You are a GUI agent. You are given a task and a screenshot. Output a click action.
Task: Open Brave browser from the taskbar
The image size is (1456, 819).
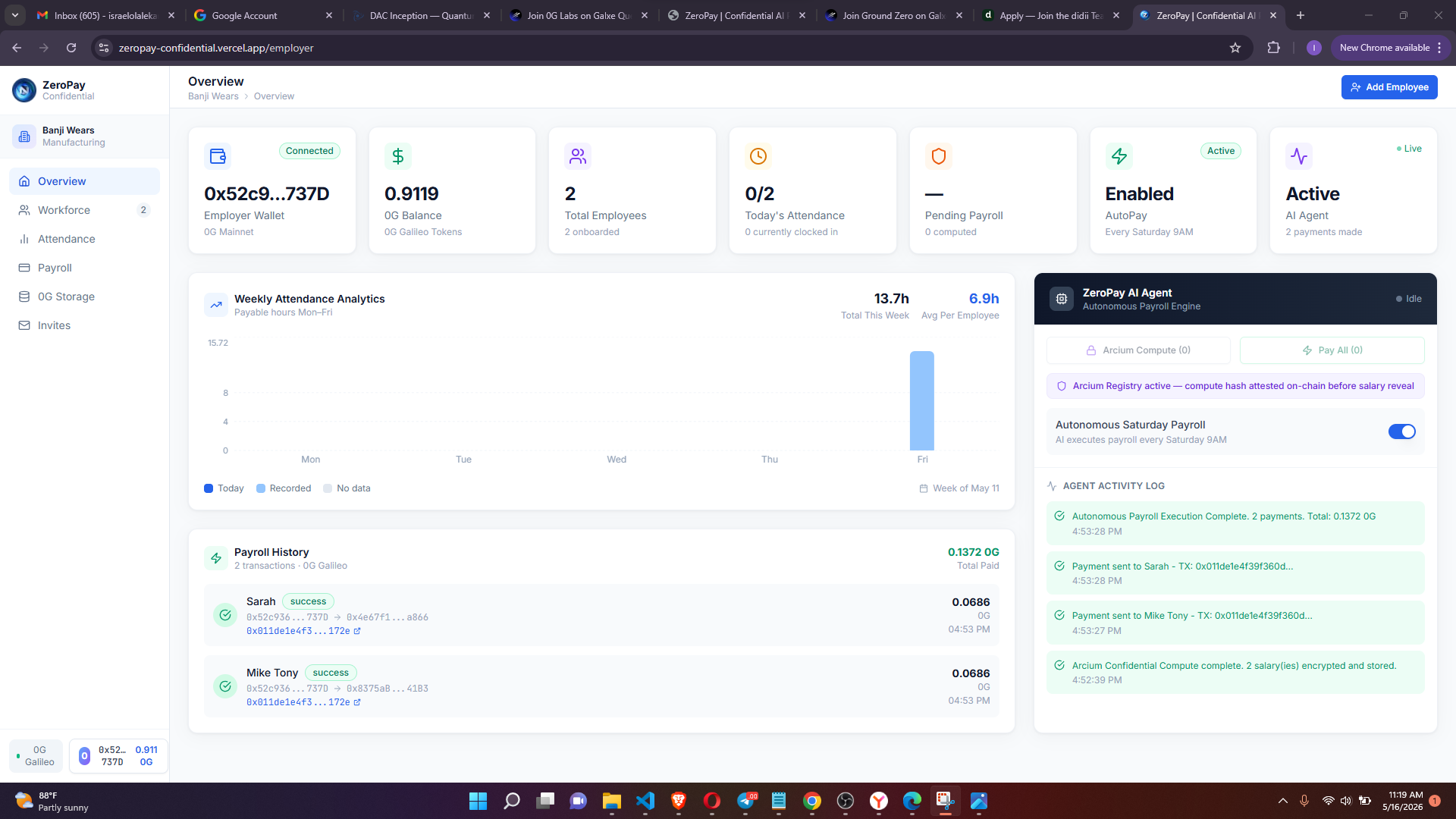pos(679,801)
